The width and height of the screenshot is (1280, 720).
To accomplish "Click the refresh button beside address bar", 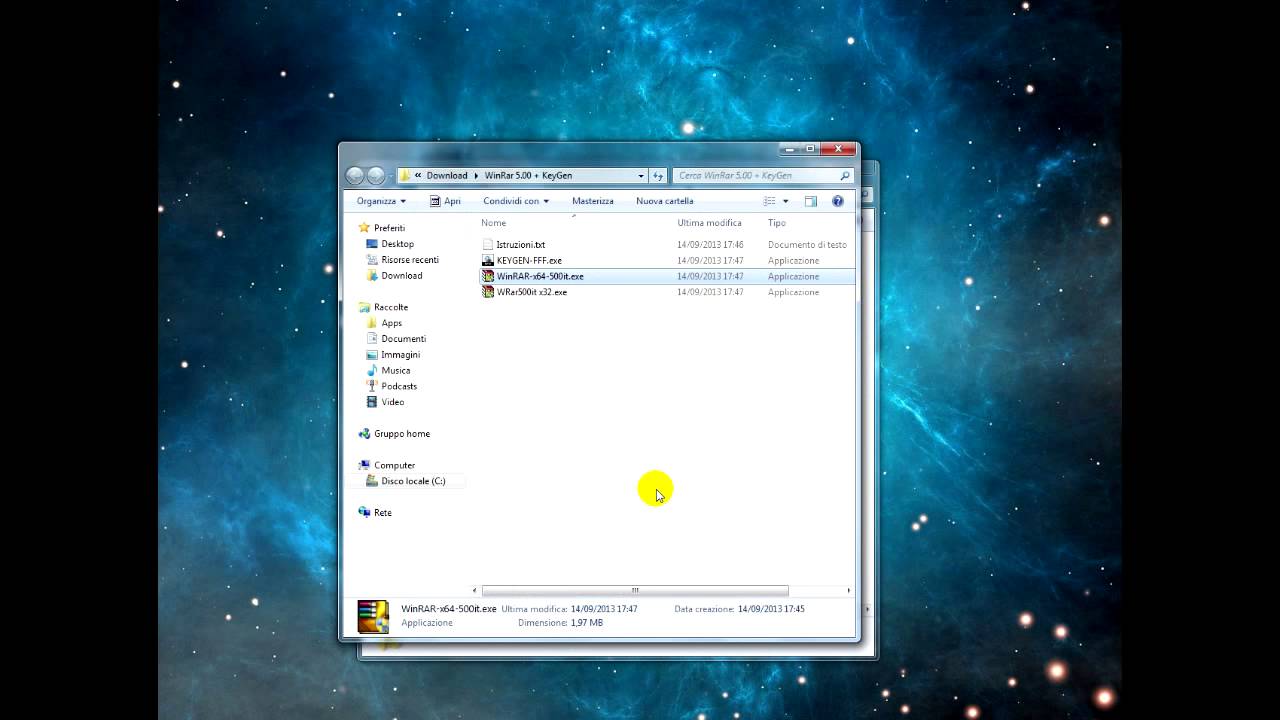I will [658, 175].
